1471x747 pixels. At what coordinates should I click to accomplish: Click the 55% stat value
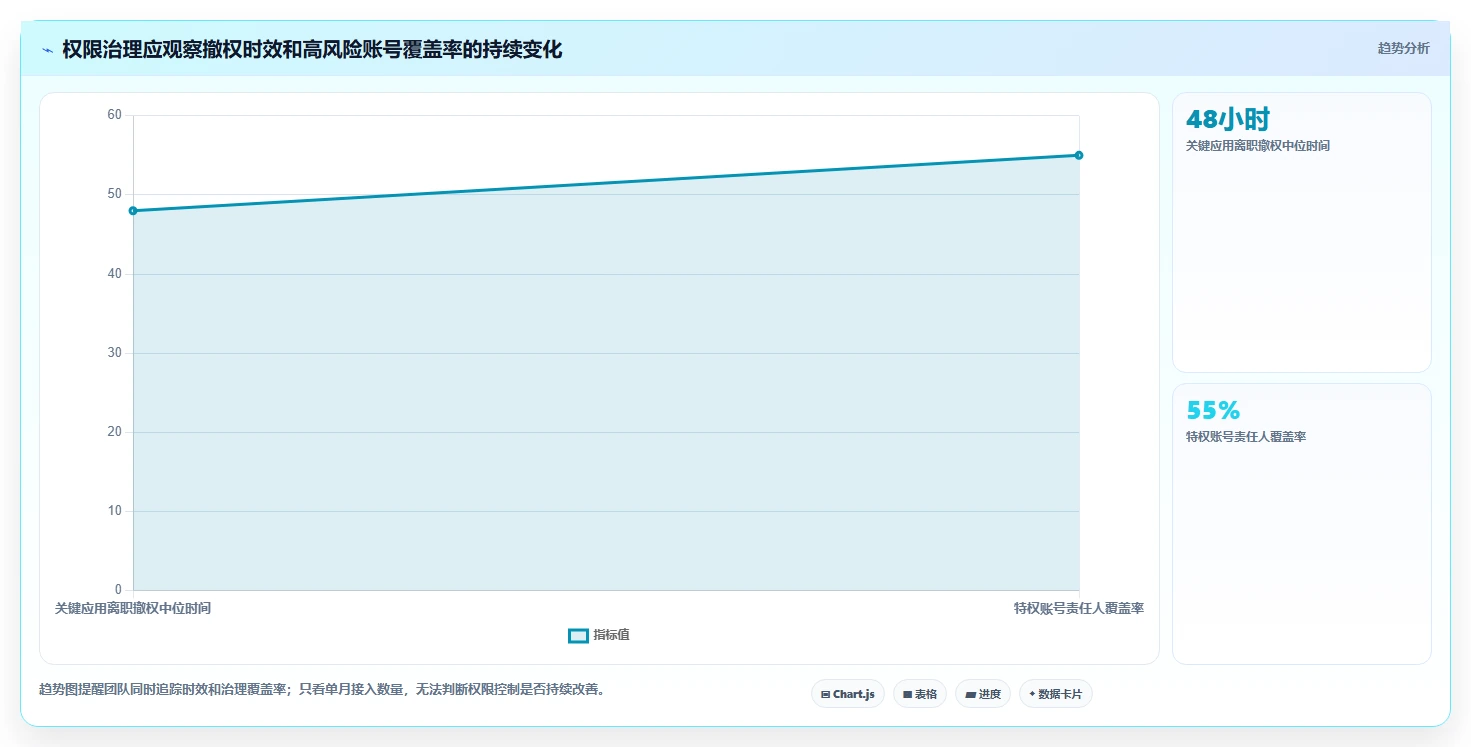[1213, 410]
